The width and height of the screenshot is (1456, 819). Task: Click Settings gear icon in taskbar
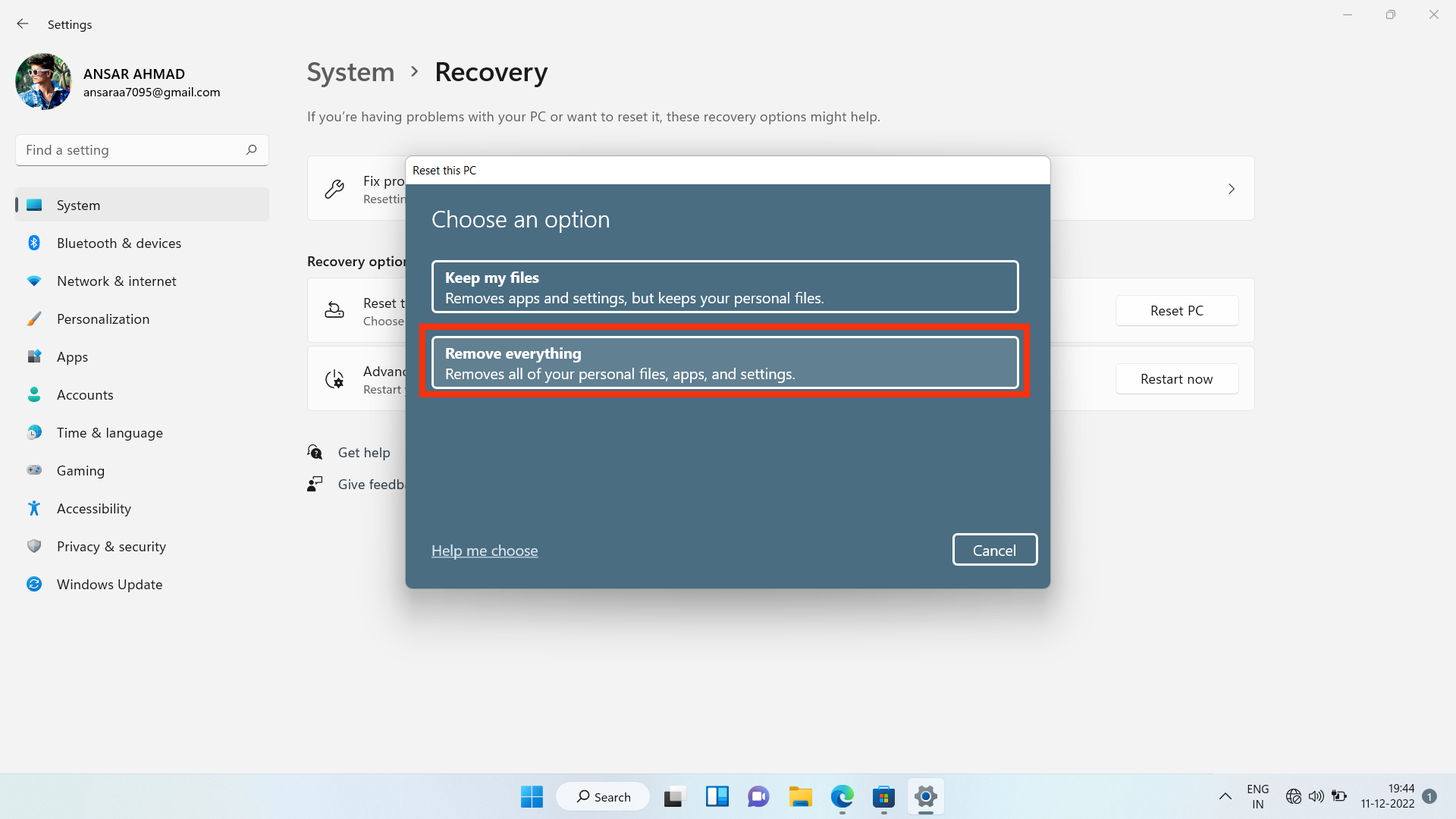[x=925, y=796]
